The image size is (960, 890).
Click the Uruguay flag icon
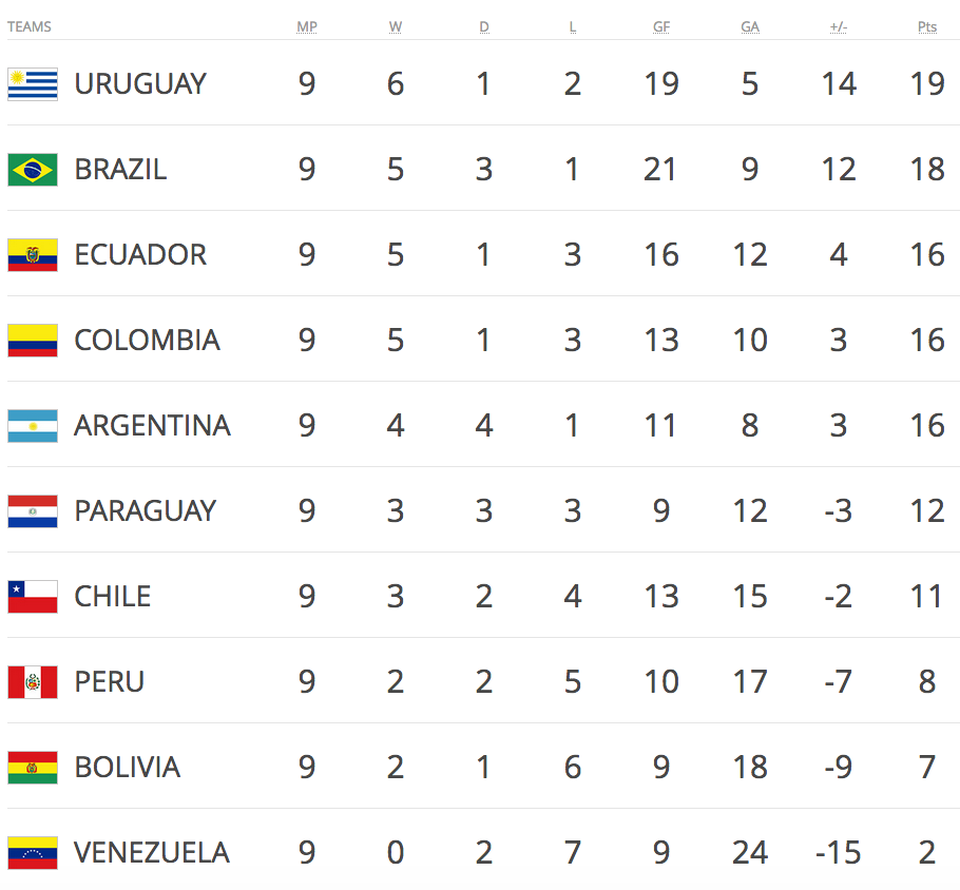33,84
